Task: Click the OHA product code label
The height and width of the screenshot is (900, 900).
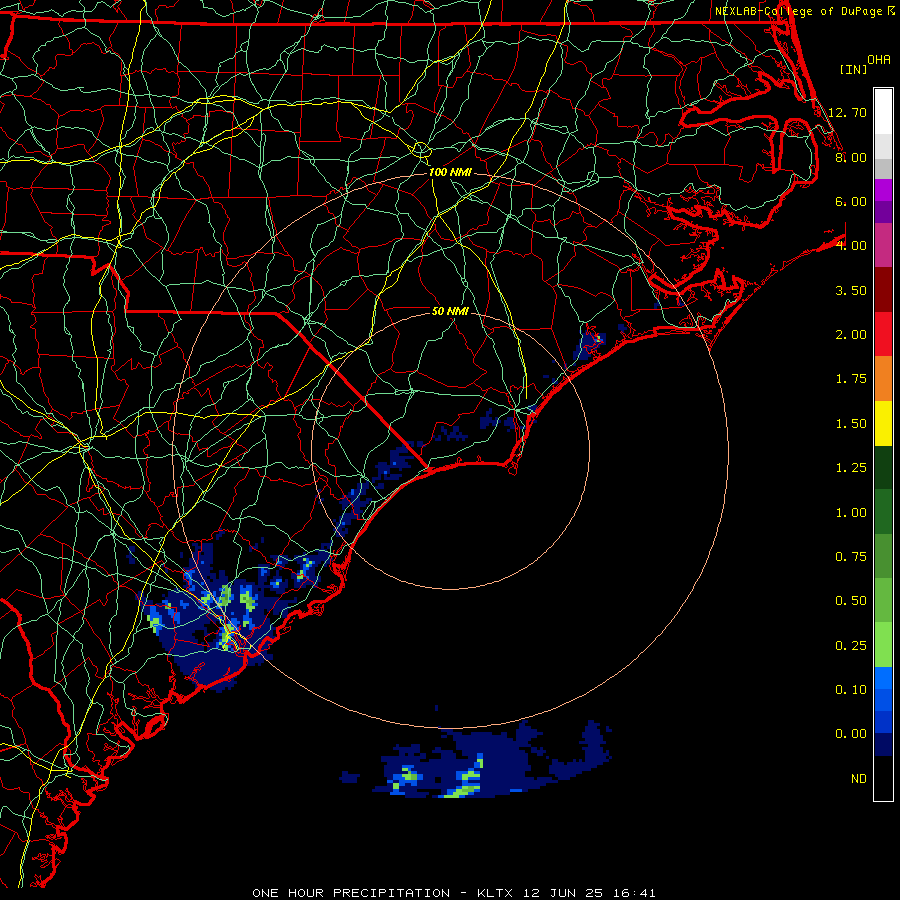Action: coord(879,60)
